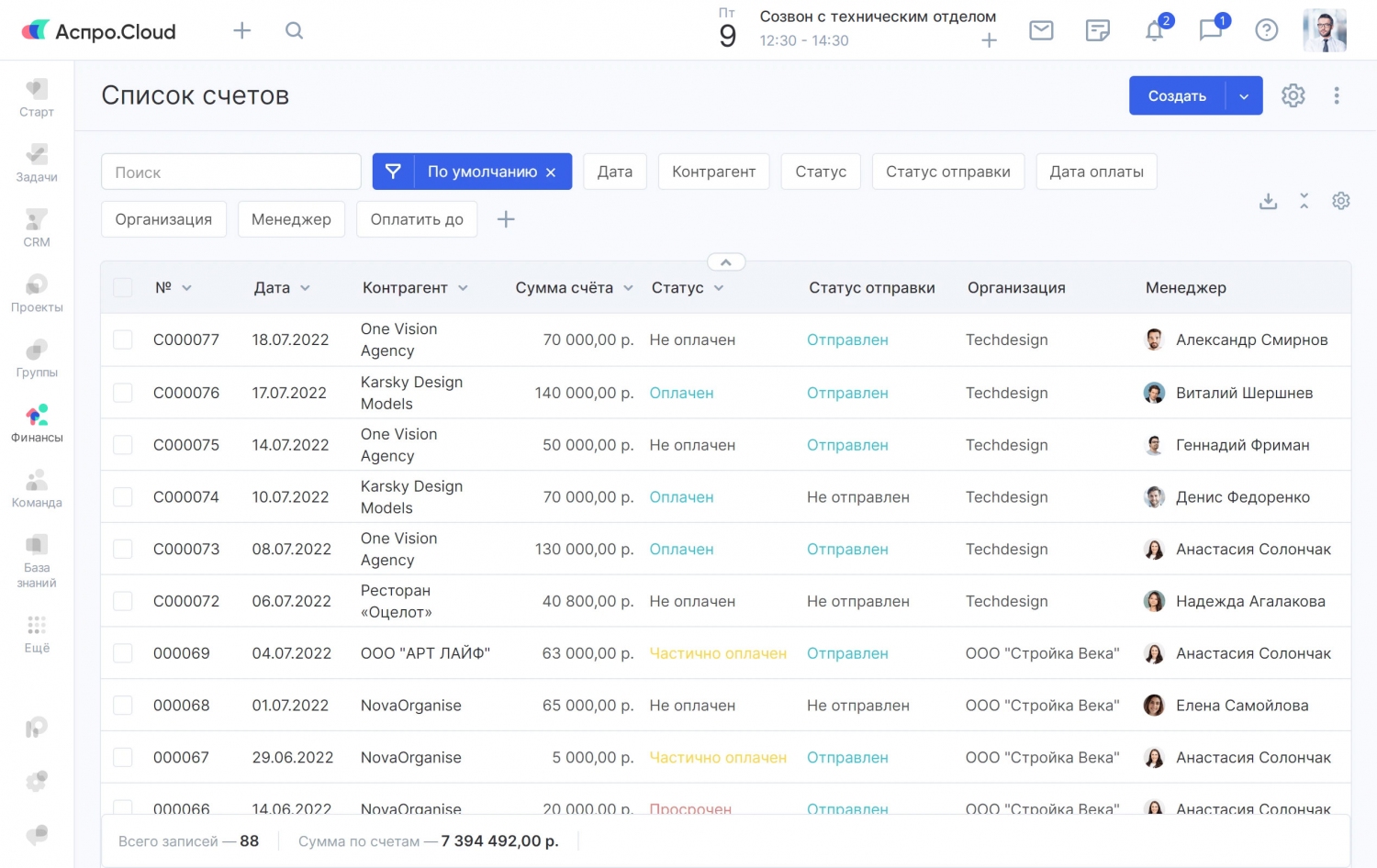Select the checkbox for invoice 000069
The height and width of the screenshot is (868, 1377).
coord(123,653)
